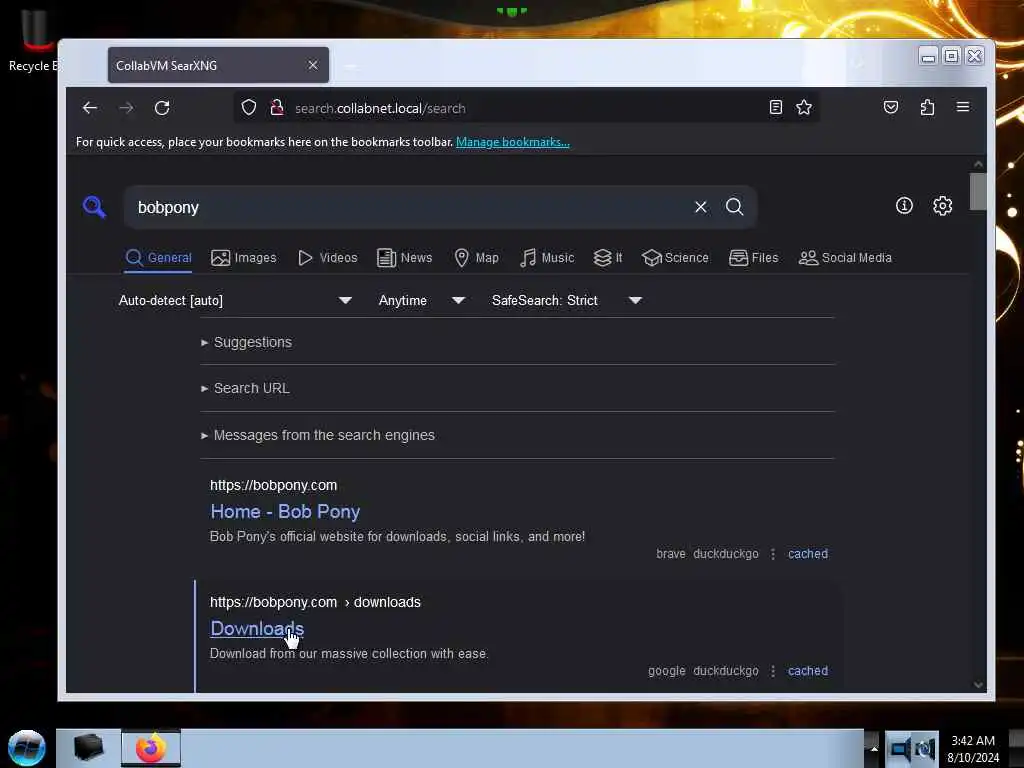Click the address bar URL field
1024x768 pixels.
[x=526, y=108]
